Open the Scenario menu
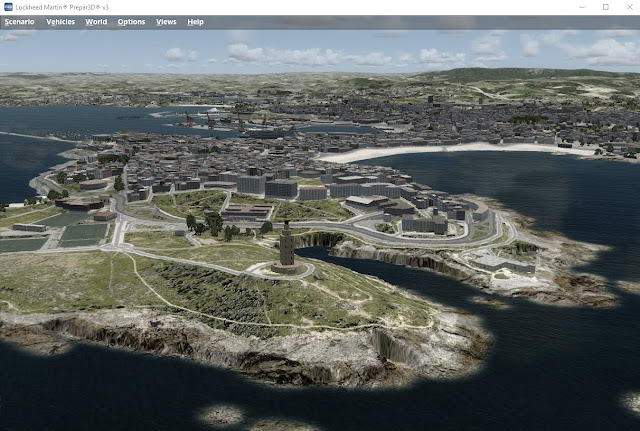This screenshot has width=640, height=431. click(19, 22)
